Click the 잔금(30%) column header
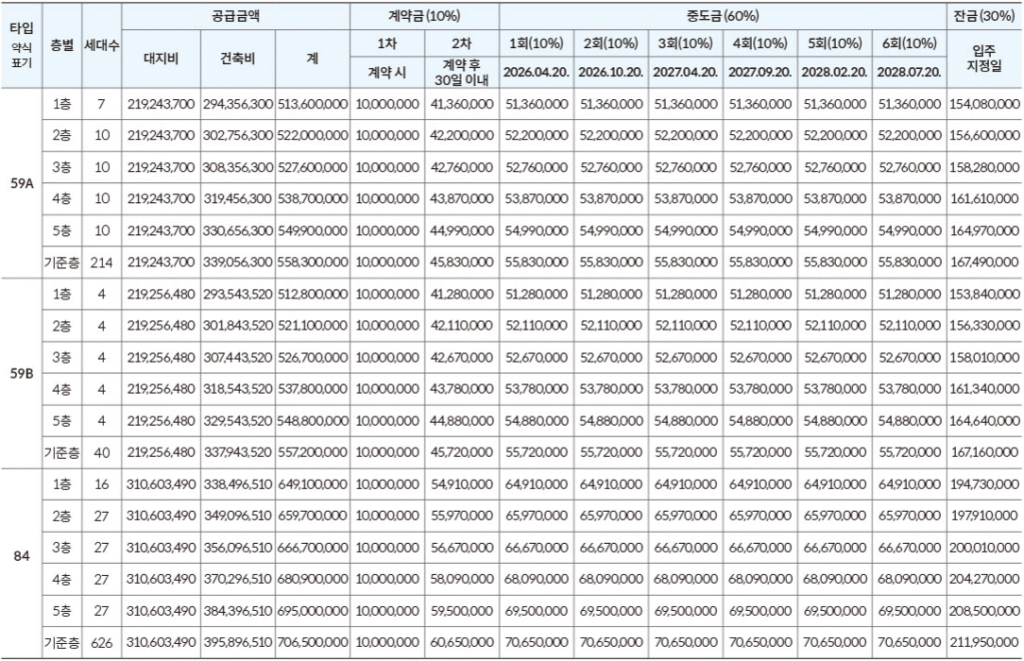The image size is (1024, 661). pyautogui.click(x=984, y=15)
